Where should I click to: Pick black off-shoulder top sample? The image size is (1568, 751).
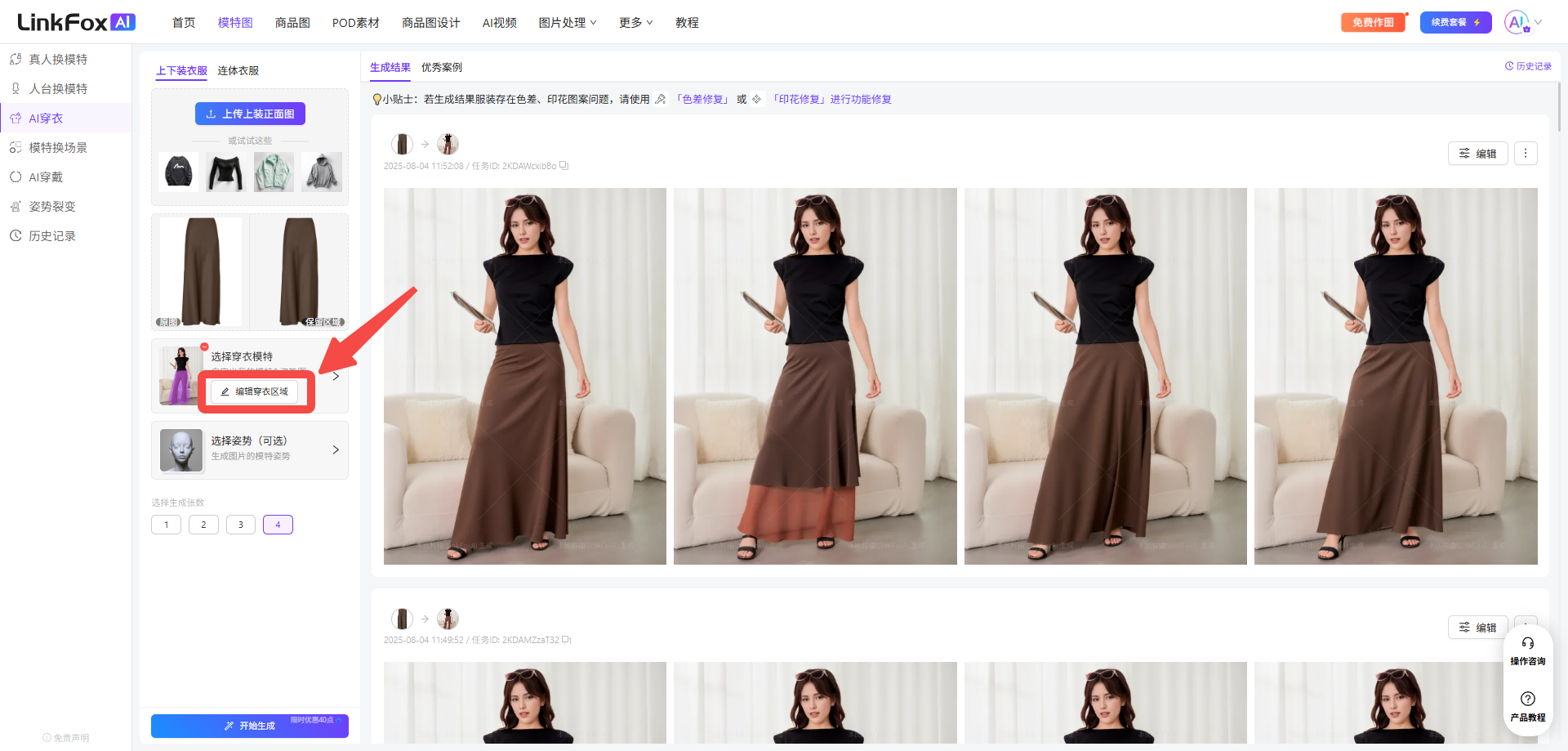226,172
